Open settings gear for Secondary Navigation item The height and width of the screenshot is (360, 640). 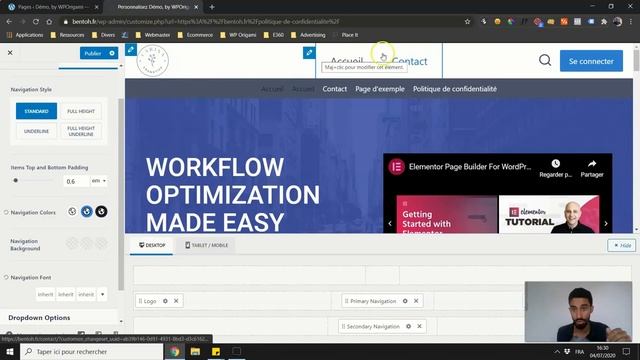408,326
